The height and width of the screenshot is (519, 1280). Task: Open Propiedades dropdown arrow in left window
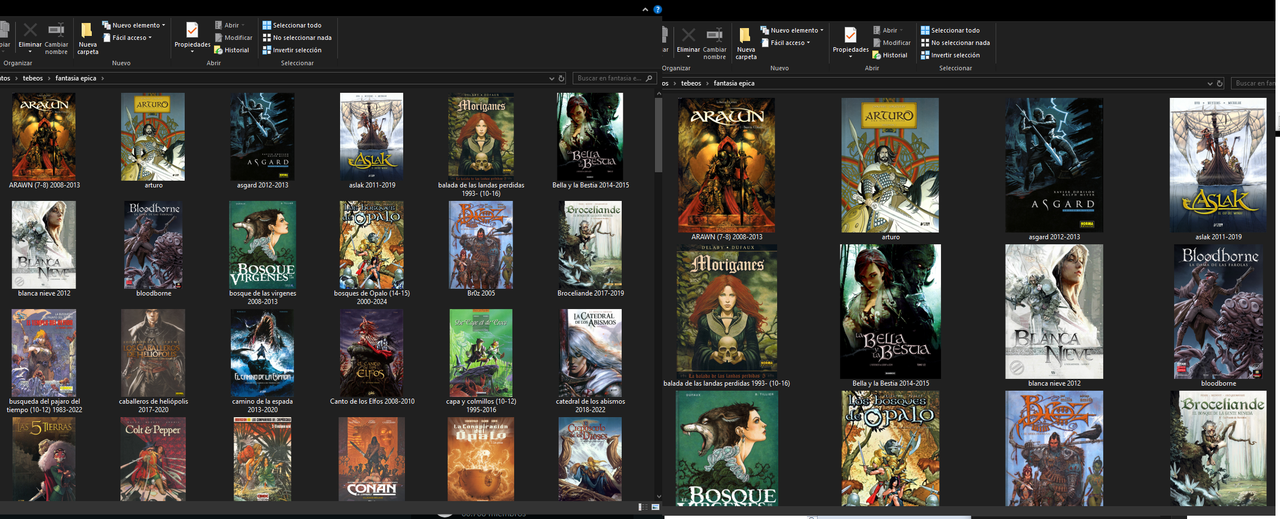coord(192,53)
